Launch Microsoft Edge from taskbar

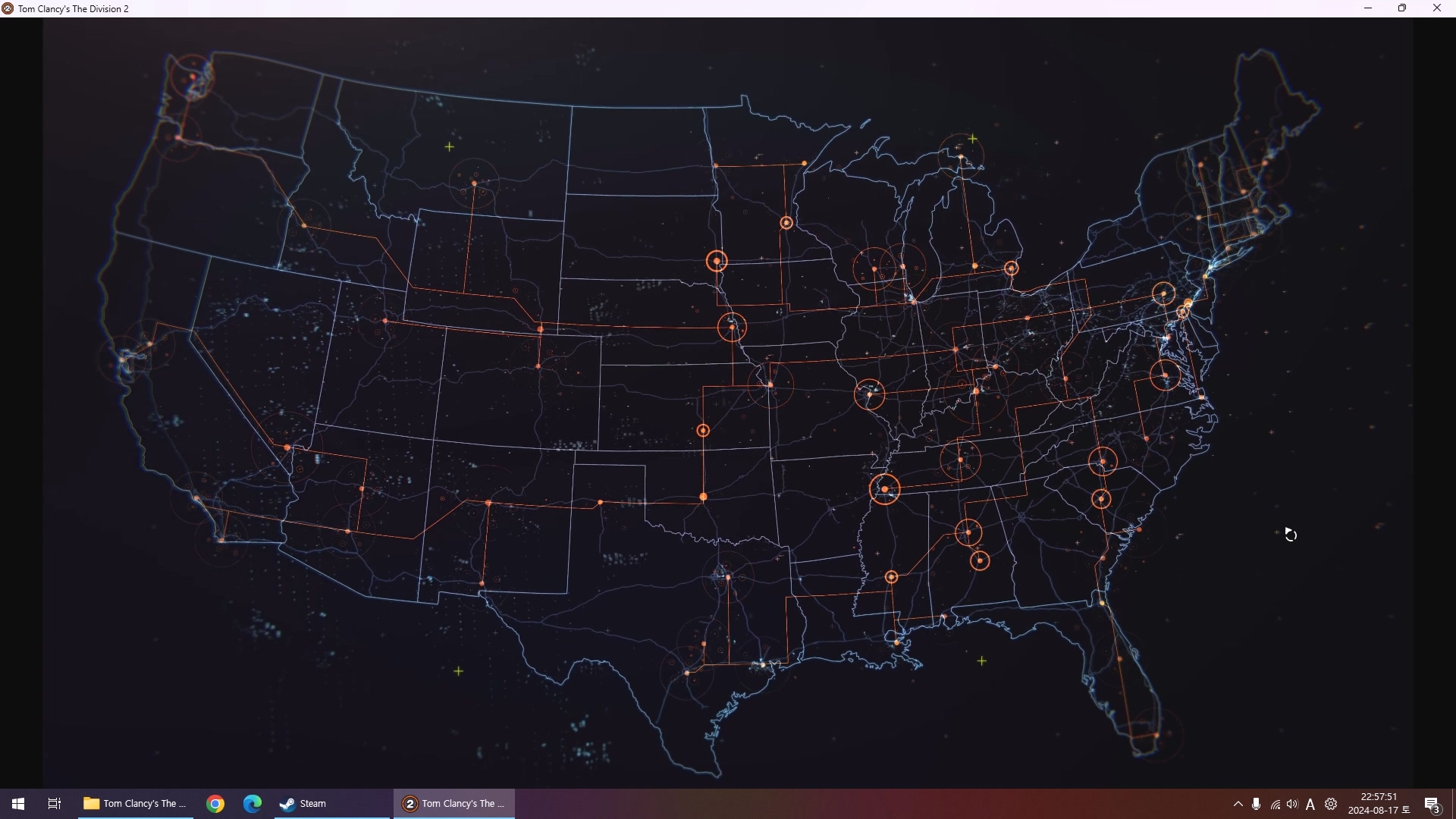point(253,804)
